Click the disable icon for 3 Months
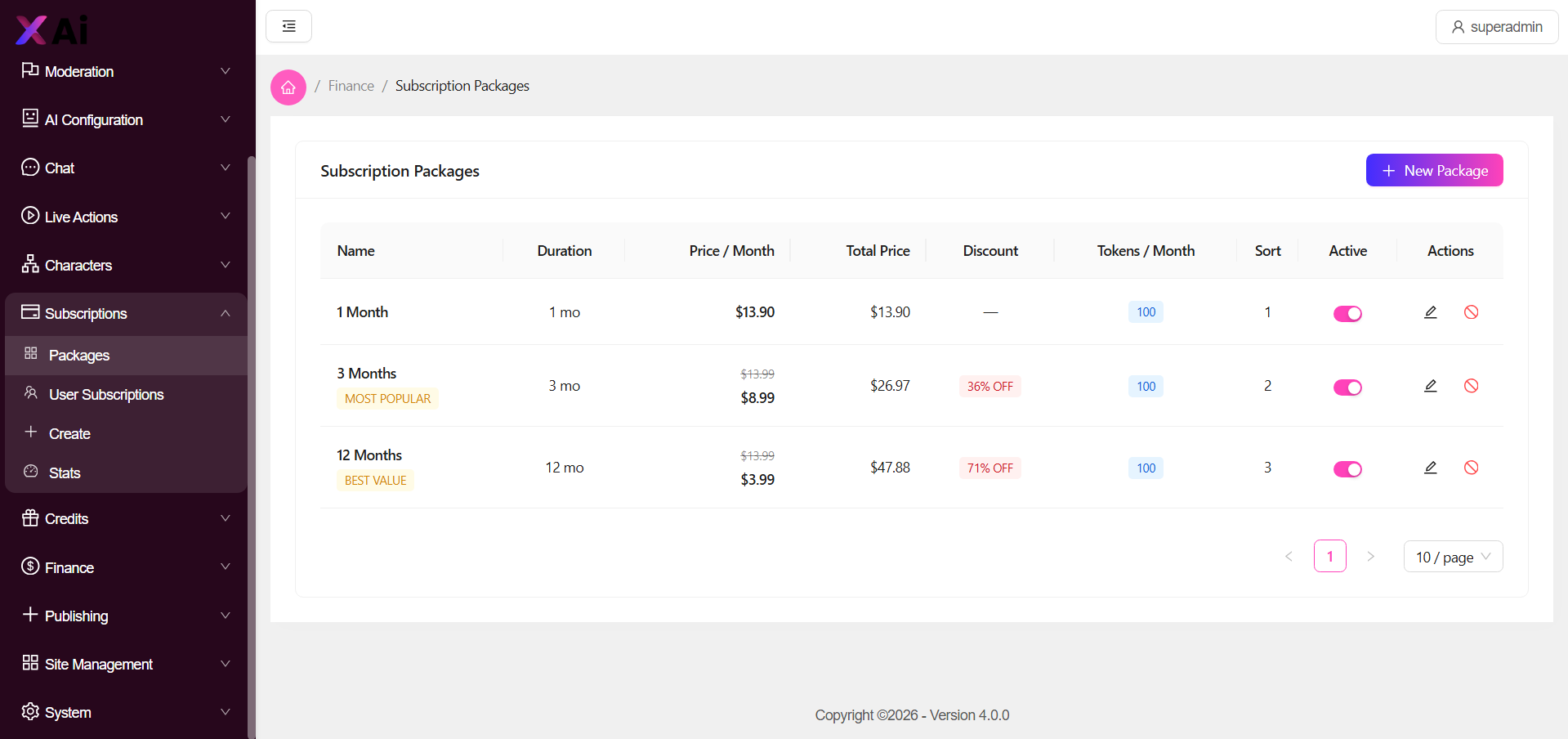 pyautogui.click(x=1472, y=386)
